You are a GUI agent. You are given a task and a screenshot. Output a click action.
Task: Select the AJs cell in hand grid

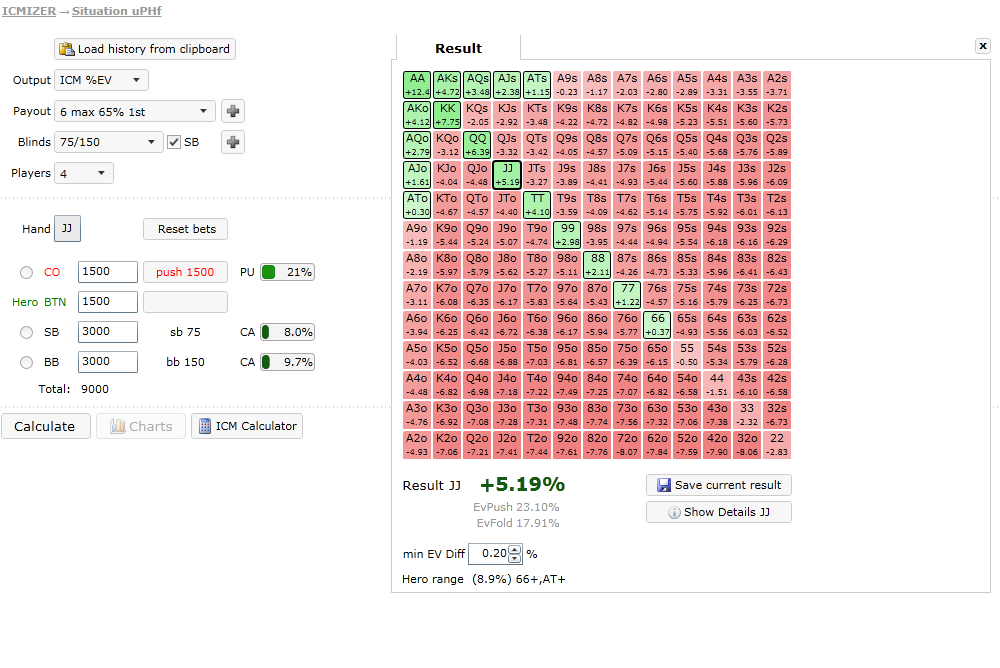pos(507,85)
